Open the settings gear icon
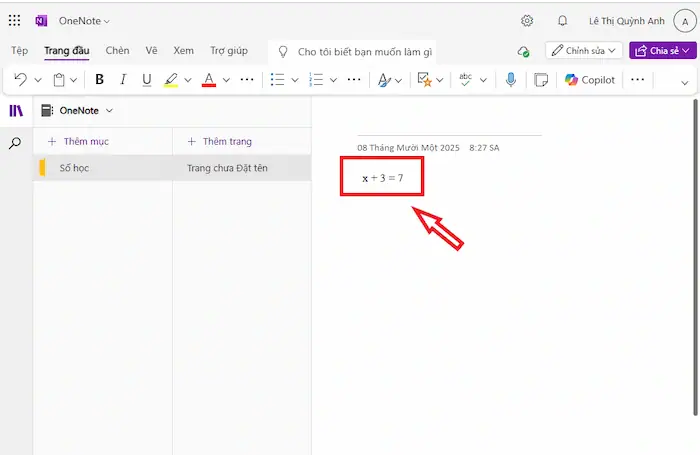 [x=527, y=20]
